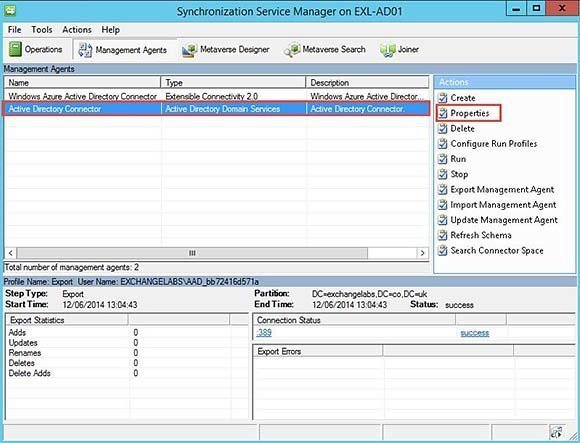Click icon next to Update Management Agent
Image resolution: width=580 pixels, height=443 pixels.
click(x=442, y=220)
